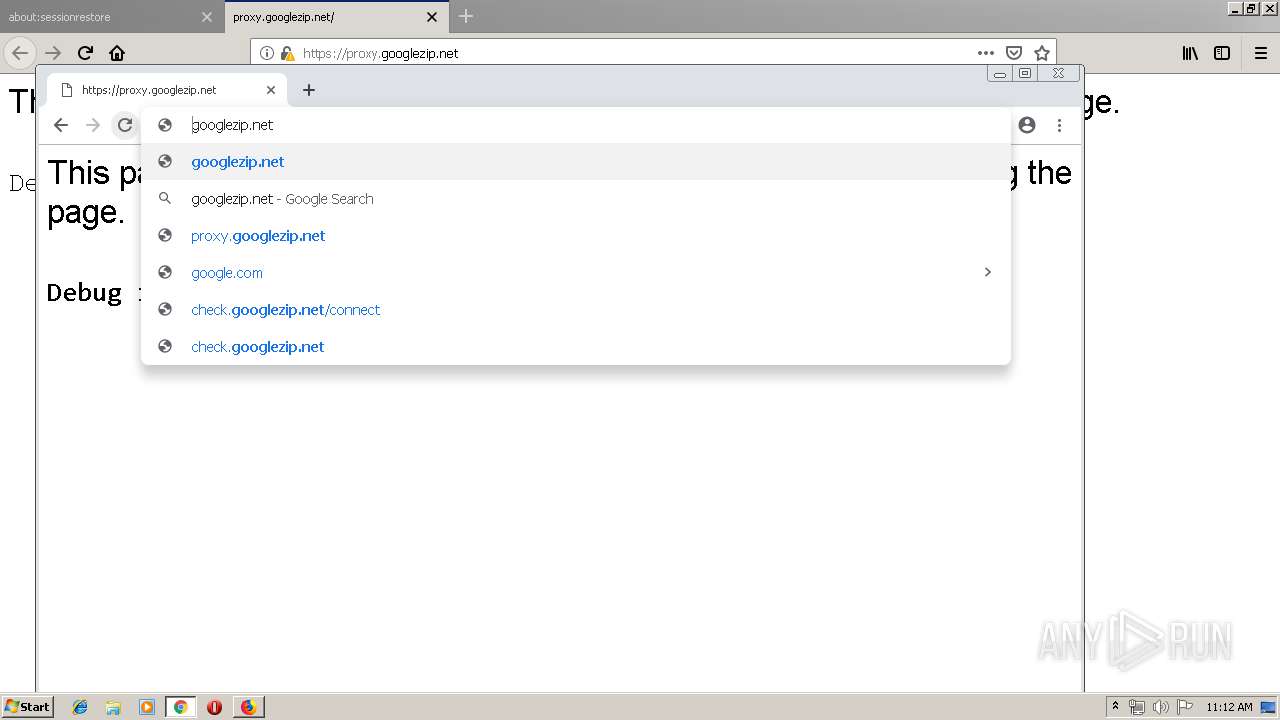Click the Chrome address bar text field
The height and width of the screenshot is (720, 1280).
pyautogui.click(x=575, y=125)
